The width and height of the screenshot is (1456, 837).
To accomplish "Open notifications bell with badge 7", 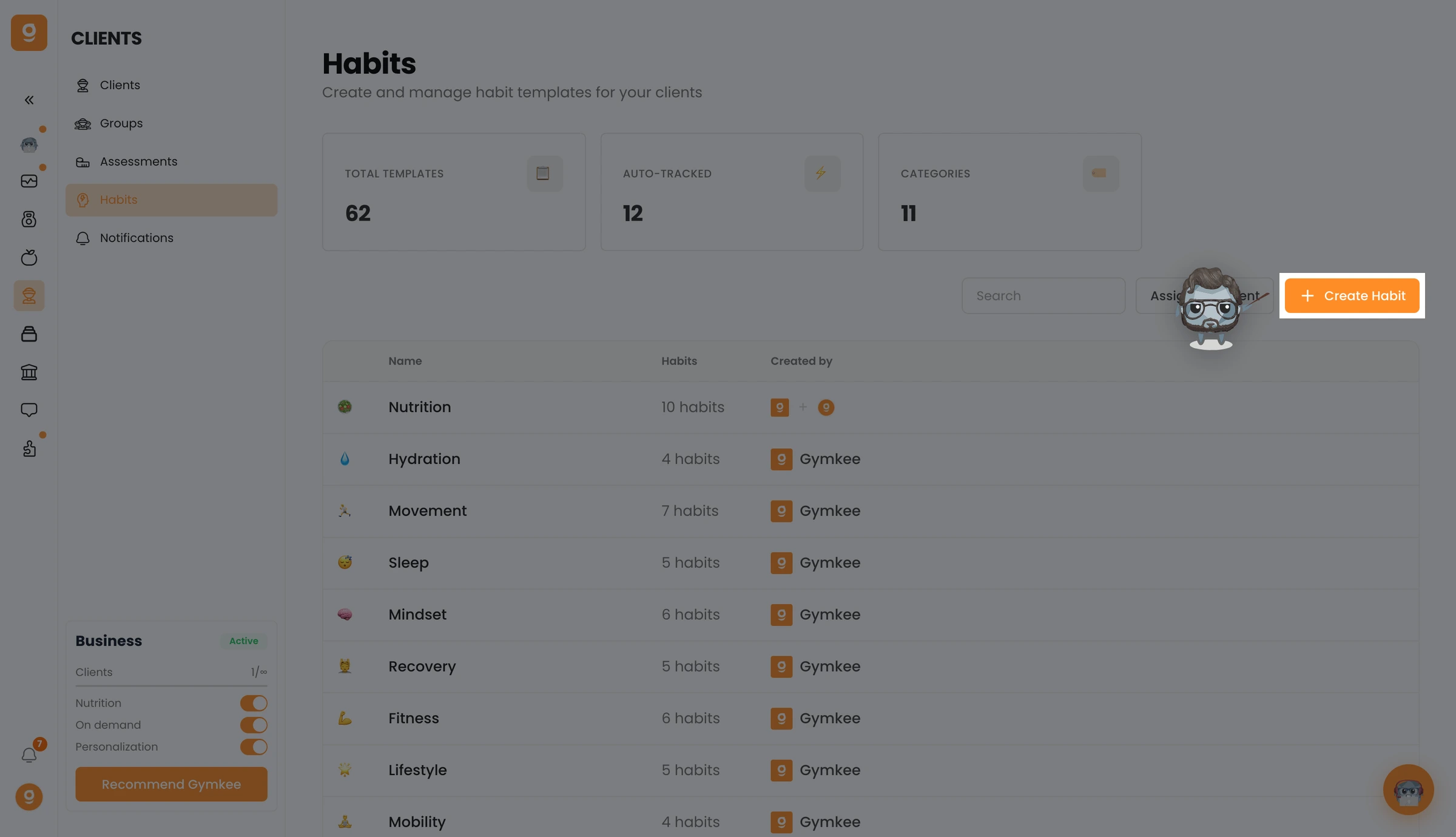I will click(29, 755).
